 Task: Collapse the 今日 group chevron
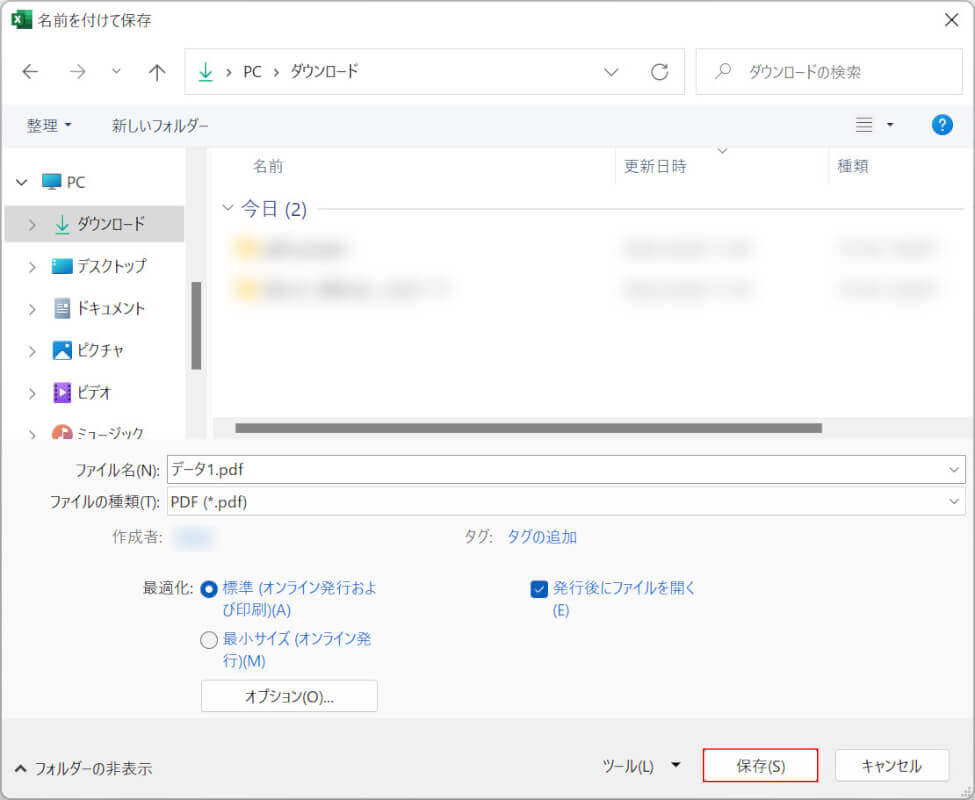[x=227, y=208]
